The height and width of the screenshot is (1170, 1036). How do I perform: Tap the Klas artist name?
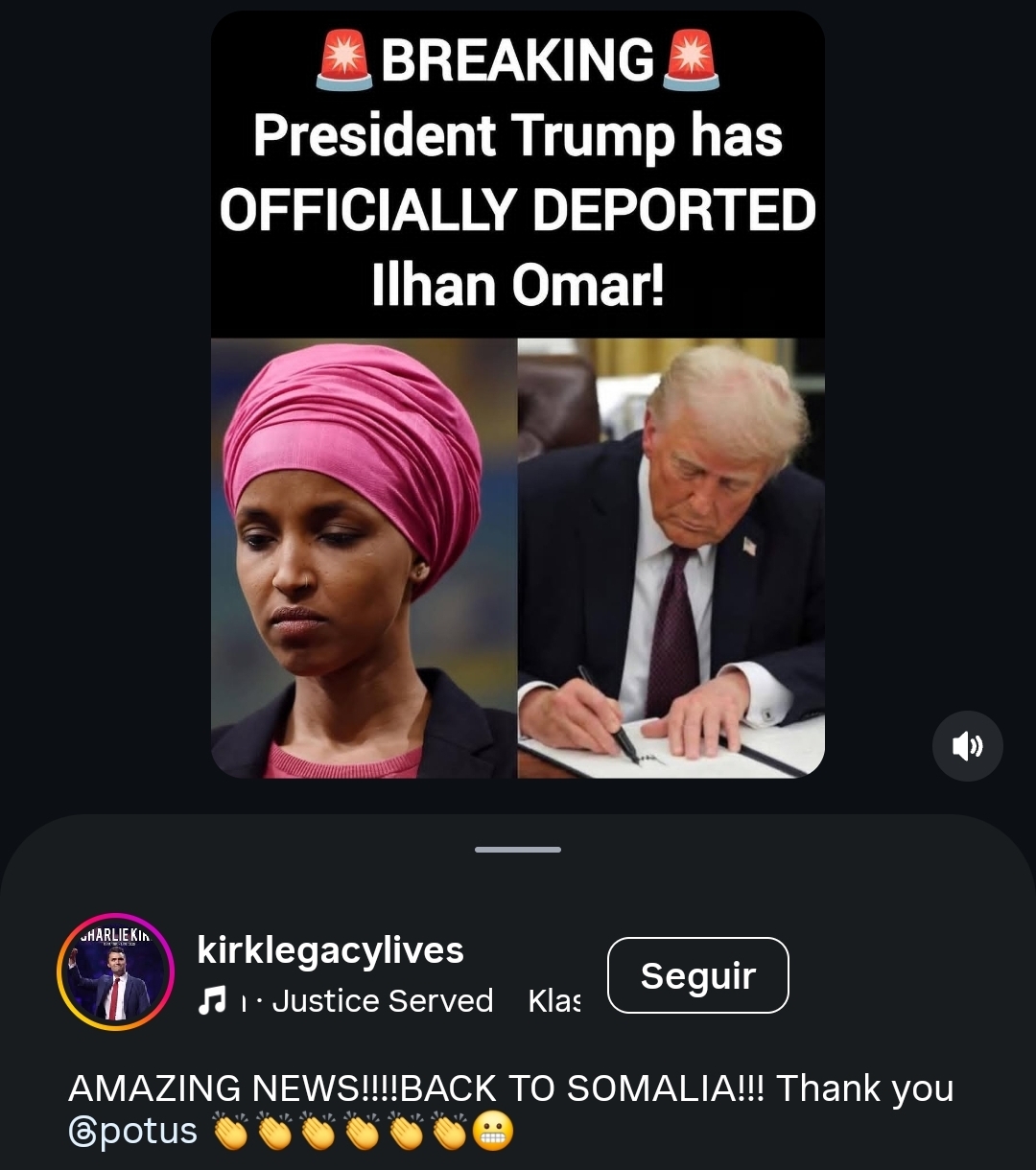point(554,1001)
